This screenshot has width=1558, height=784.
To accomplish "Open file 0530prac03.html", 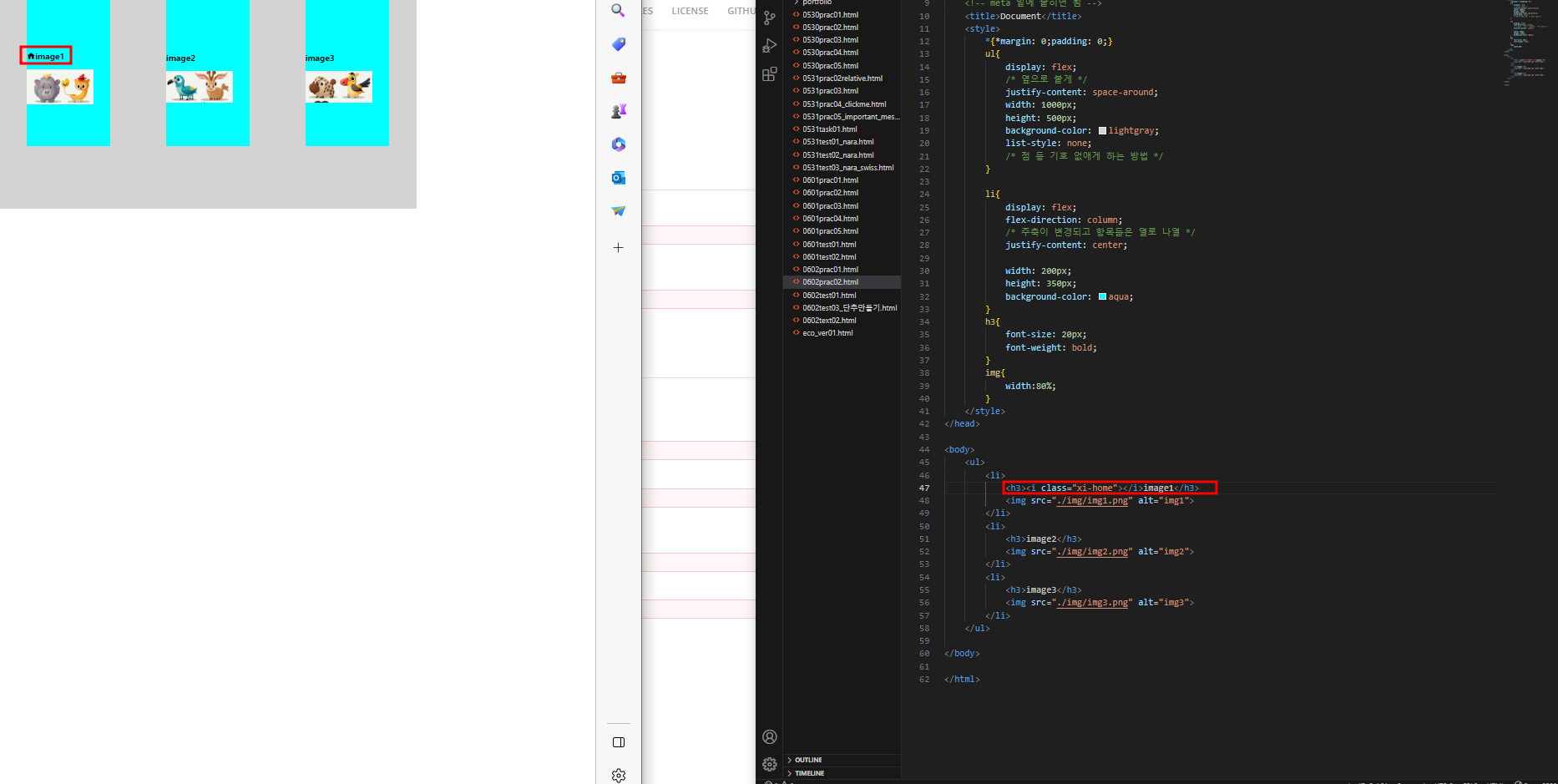I will pos(830,40).
